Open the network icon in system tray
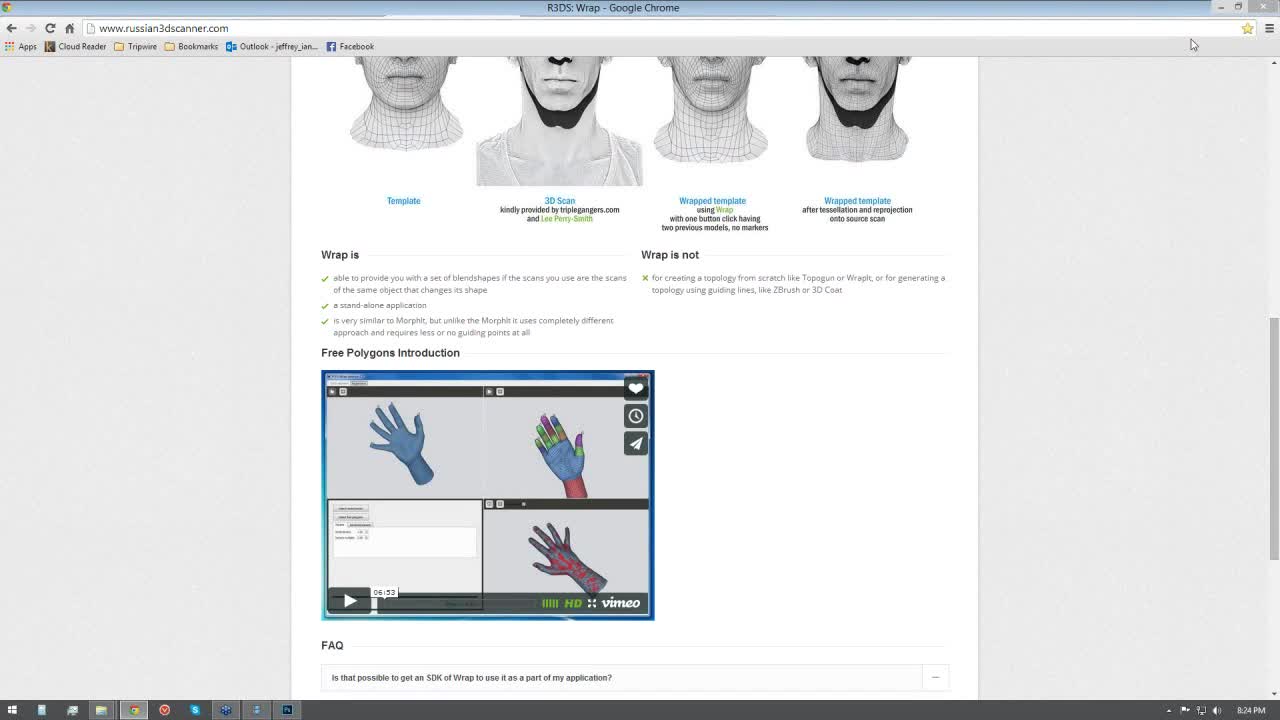The width and height of the screenshot is (1280, 720). [1201, 710]
